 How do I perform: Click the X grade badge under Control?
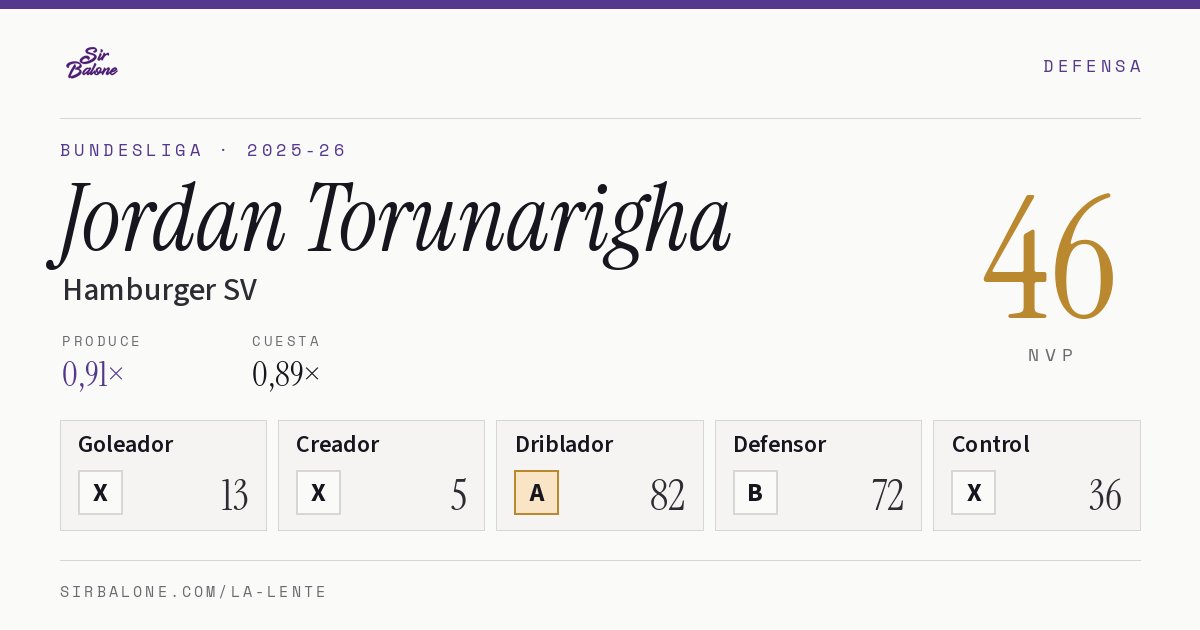pos(973,493)
